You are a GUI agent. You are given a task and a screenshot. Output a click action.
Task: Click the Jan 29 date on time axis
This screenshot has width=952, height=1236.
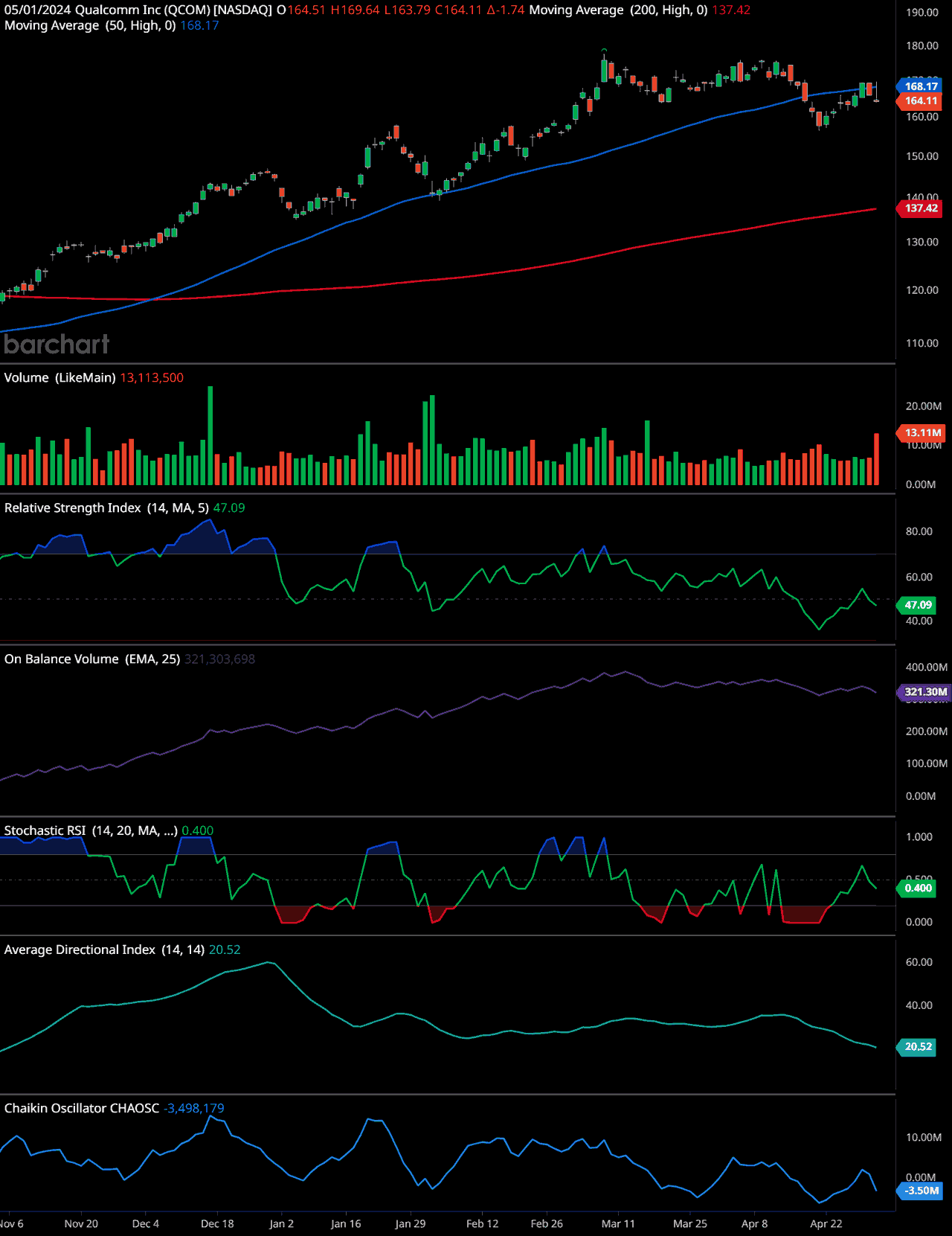tap(411, 1223)
